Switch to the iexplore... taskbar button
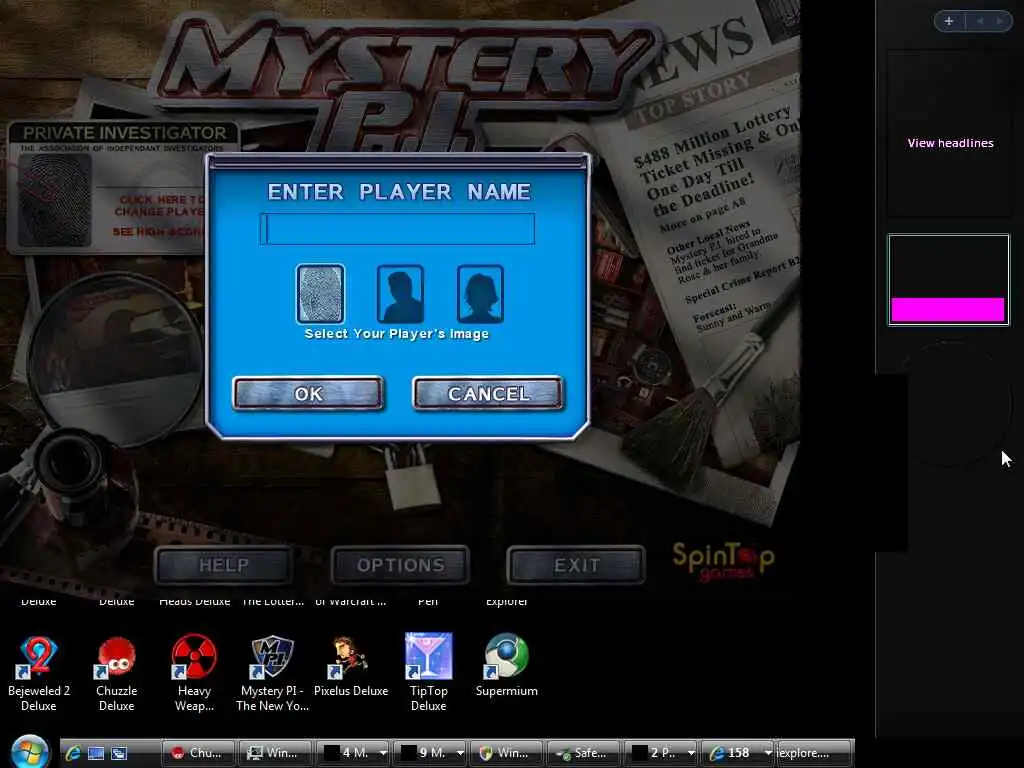Viewport: 1024px width, 768px height. (x=814, y=753)
